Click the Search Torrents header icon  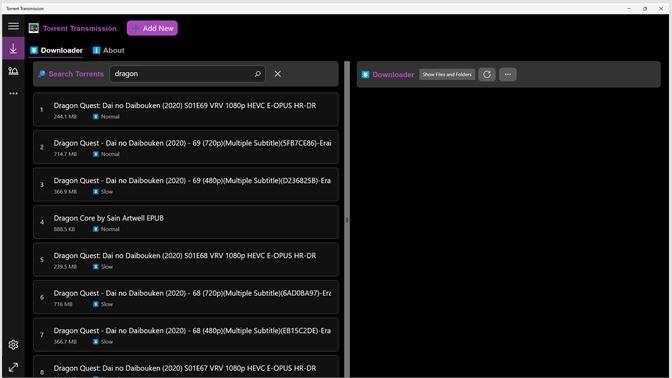pos(42,74)
